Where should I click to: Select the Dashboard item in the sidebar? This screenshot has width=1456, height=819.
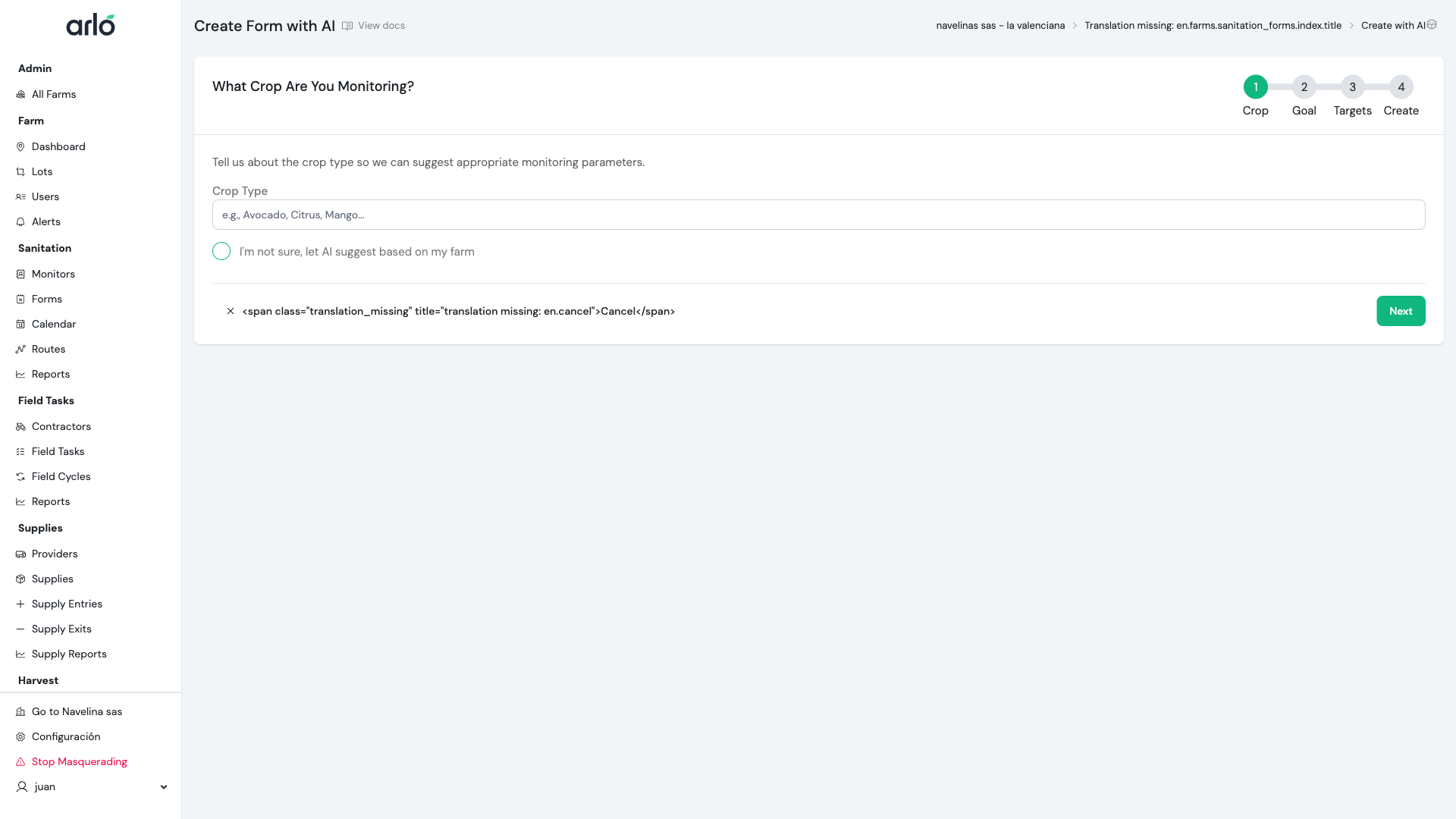pos(59,146)
